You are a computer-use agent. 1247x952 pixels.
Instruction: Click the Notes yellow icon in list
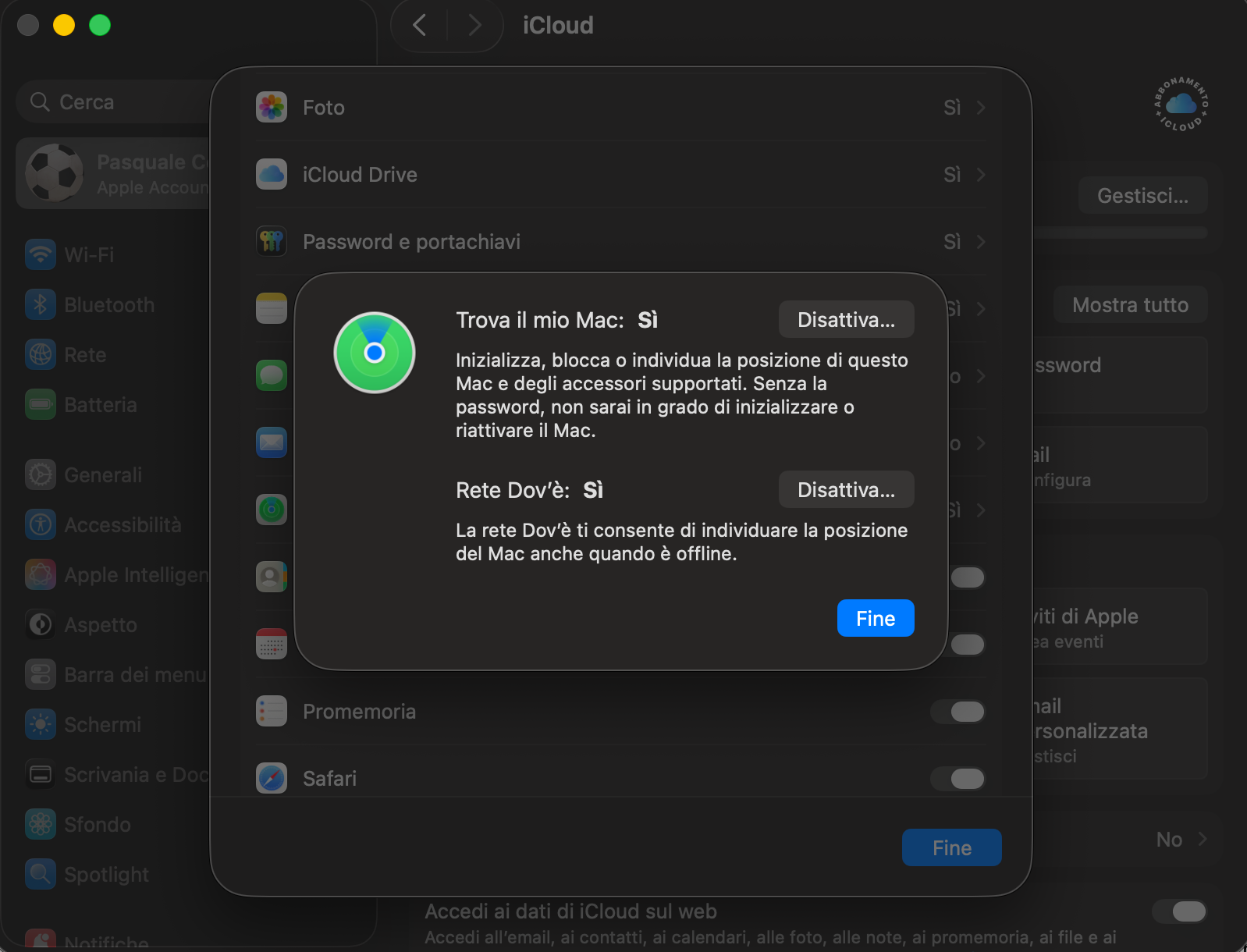[x=272, y=308]
